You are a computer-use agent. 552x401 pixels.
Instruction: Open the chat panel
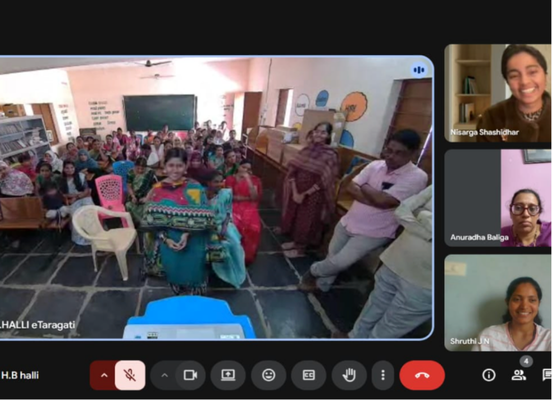tap(547, 375)
